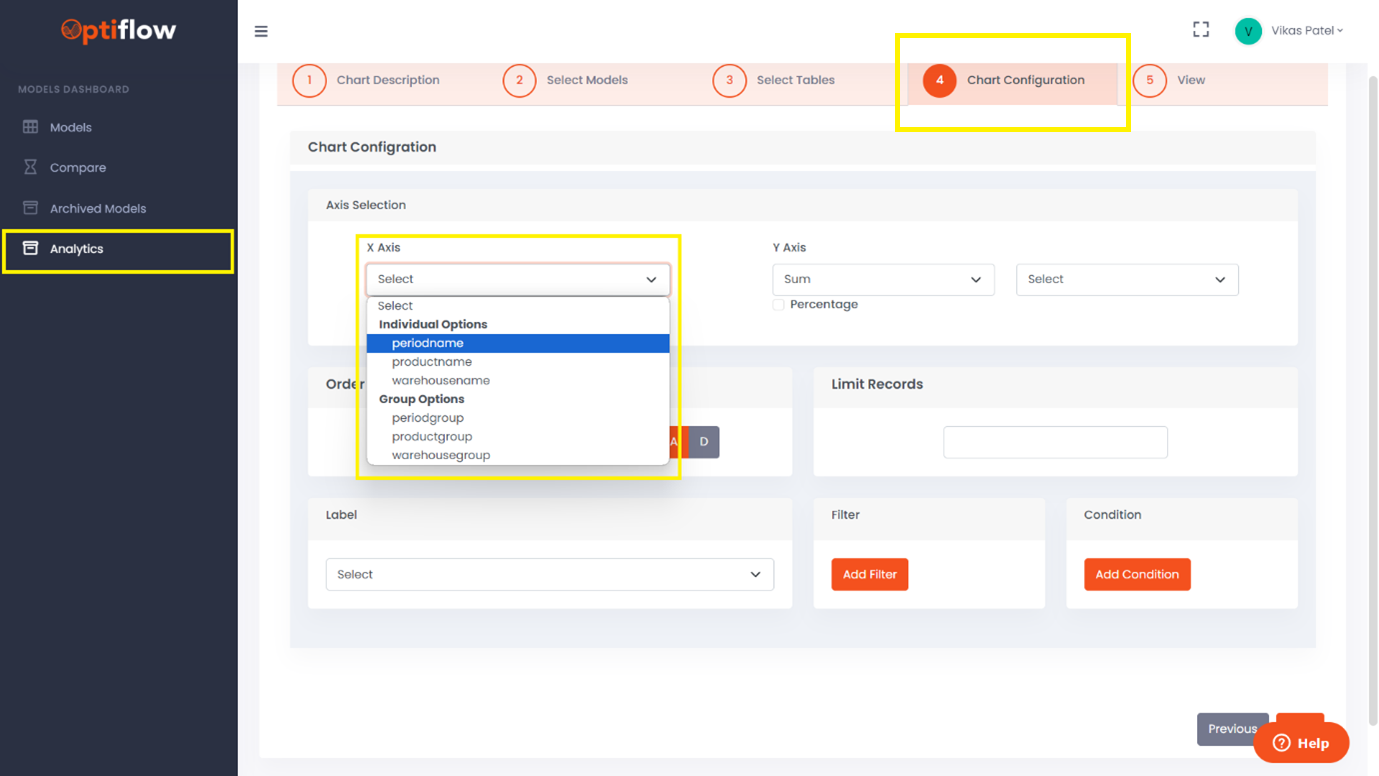Open Archived Models in sidebar
Image resolution: width=1379 pixels, height=776 pixels.
[96, 207]
